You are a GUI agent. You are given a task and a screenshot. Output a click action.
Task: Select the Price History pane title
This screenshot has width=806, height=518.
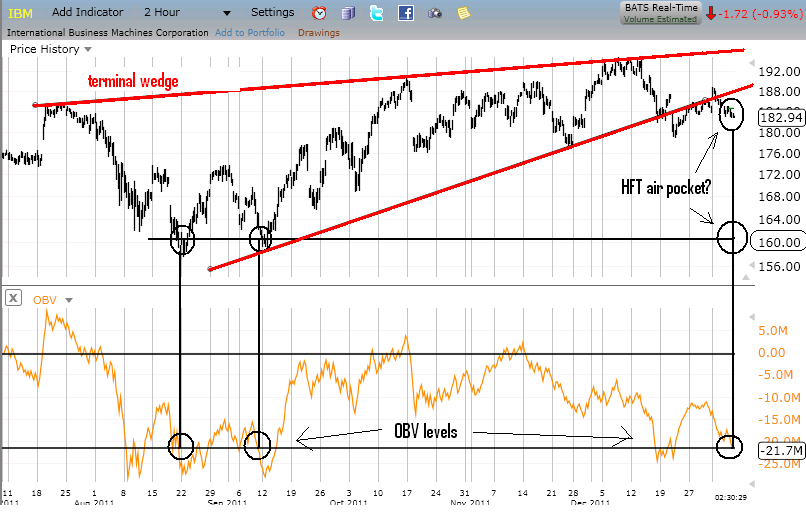click(x=45, y=49)
